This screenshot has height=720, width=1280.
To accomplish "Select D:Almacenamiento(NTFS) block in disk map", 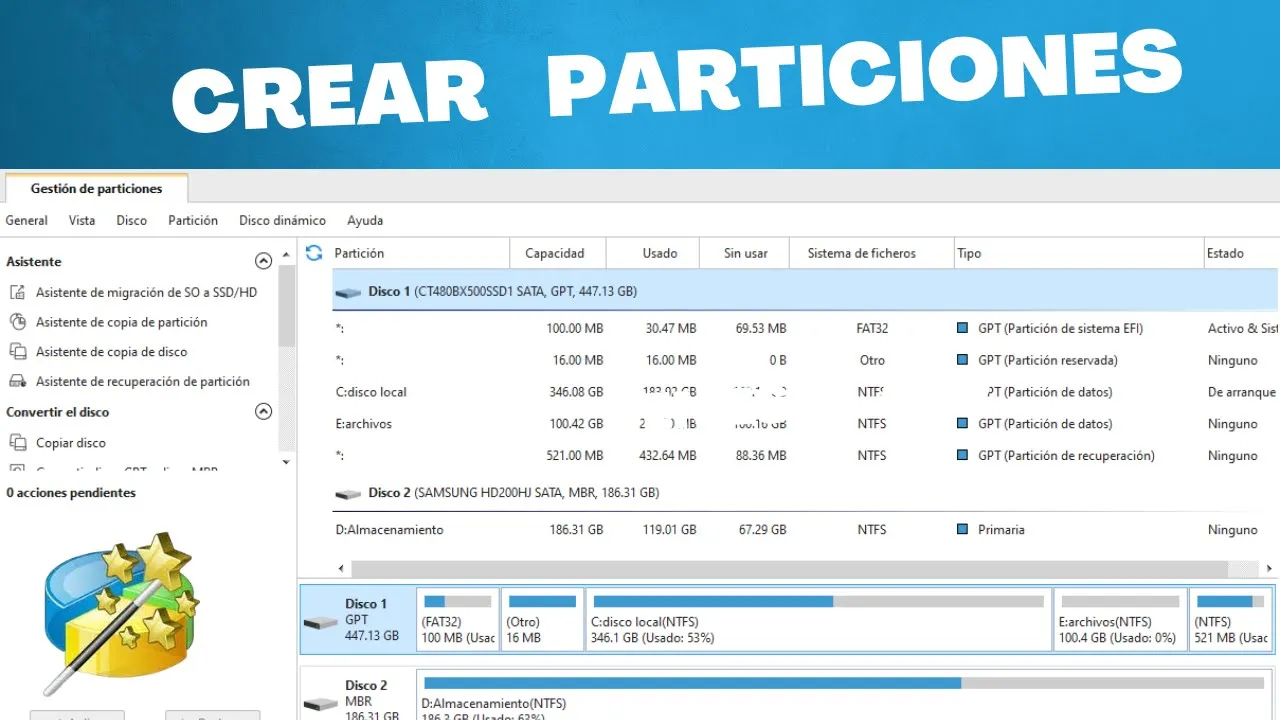I will pos(846,695).
